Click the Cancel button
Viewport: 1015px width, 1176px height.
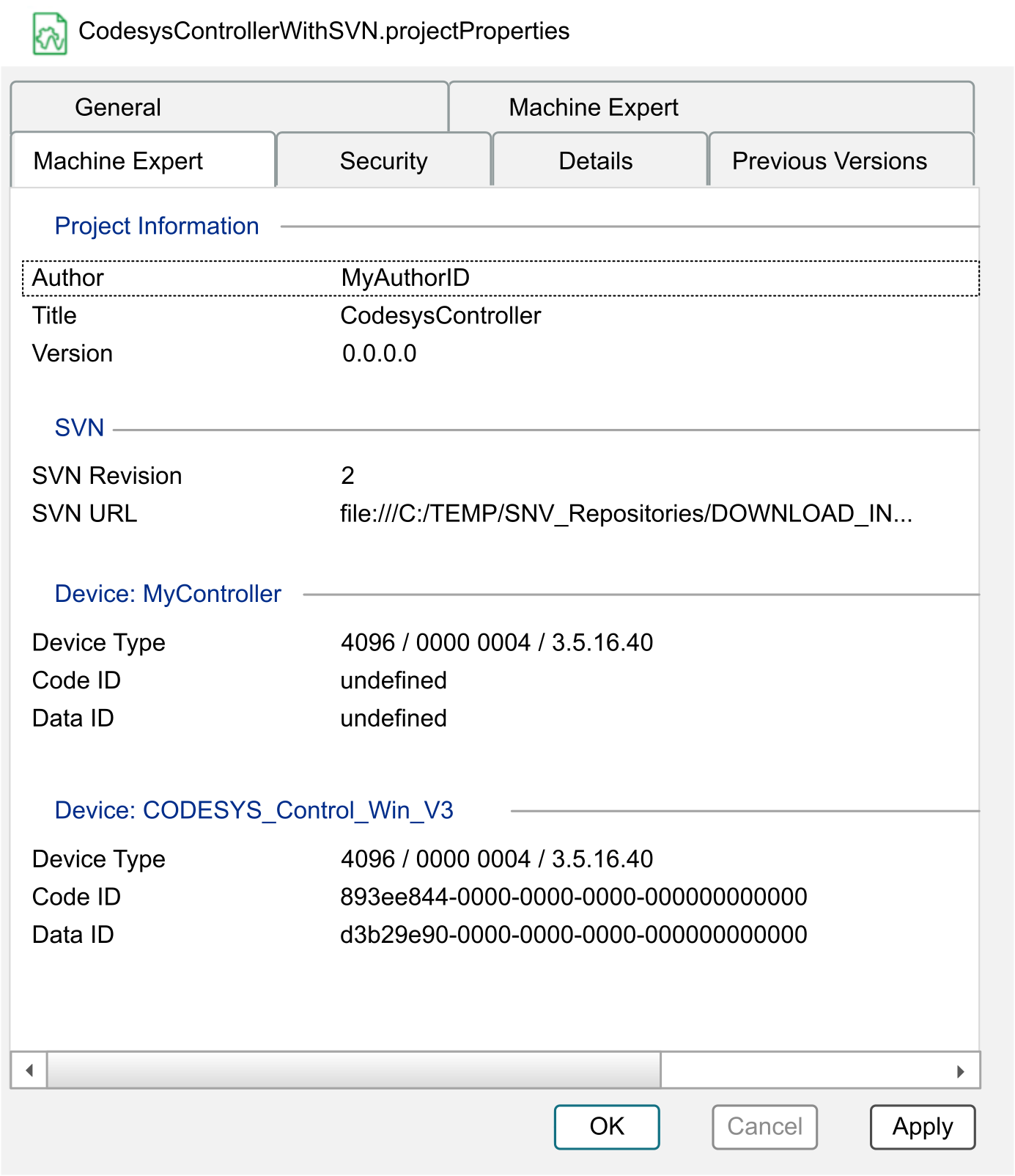[764, 1127]
